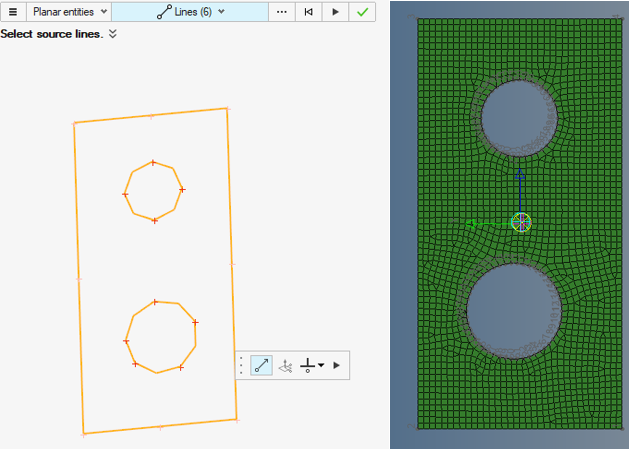Click the three-dots more options button
The image size is (629, 449).
[x=282, y=12]
